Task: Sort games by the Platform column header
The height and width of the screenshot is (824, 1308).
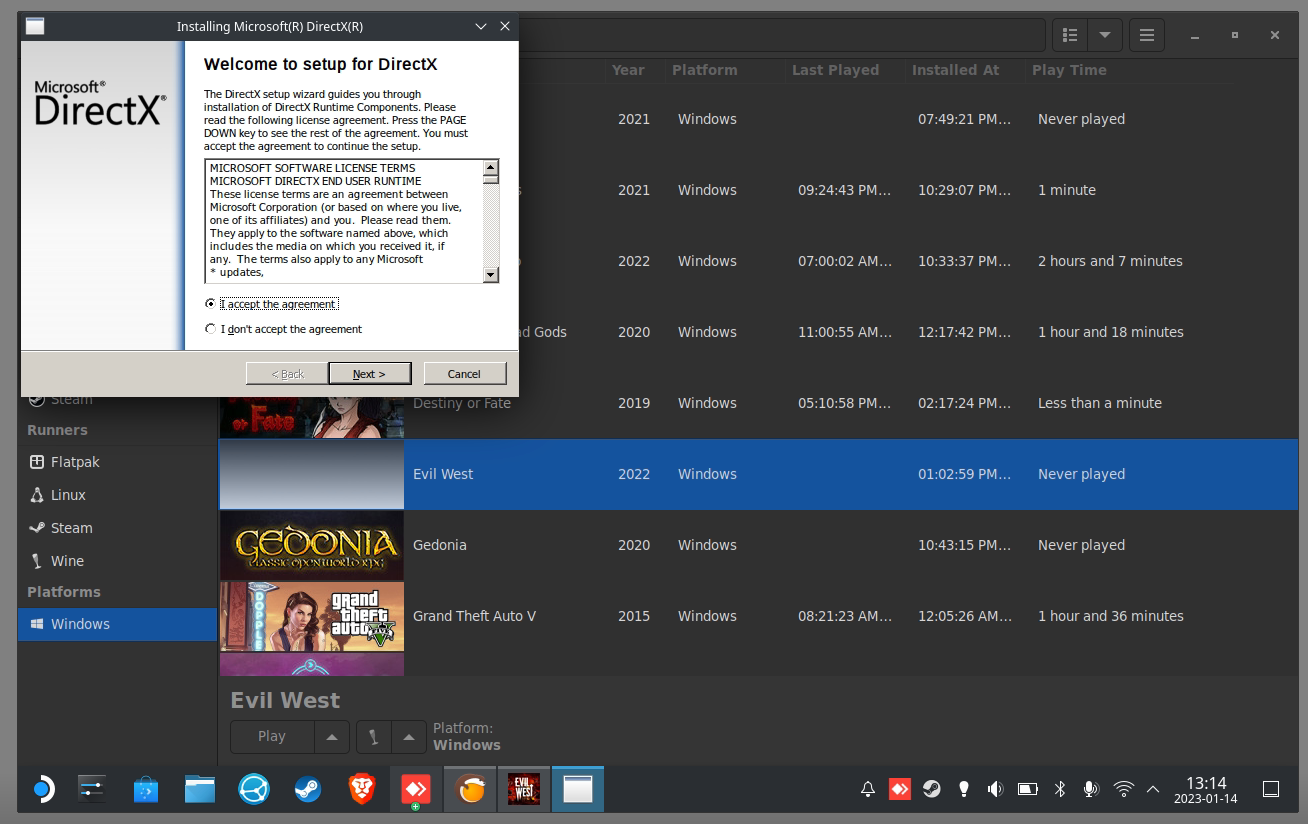Action: [x=705, y=70]
